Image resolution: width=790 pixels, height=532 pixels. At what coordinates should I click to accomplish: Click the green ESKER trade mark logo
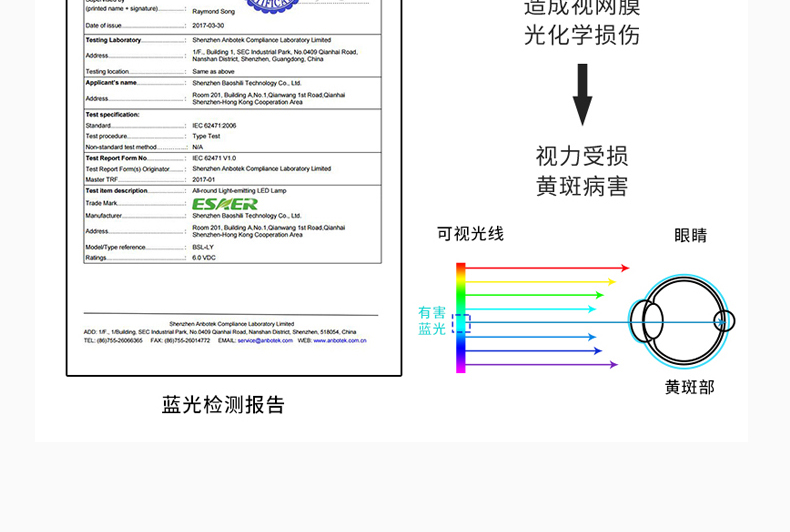click(x=224, y=204)
